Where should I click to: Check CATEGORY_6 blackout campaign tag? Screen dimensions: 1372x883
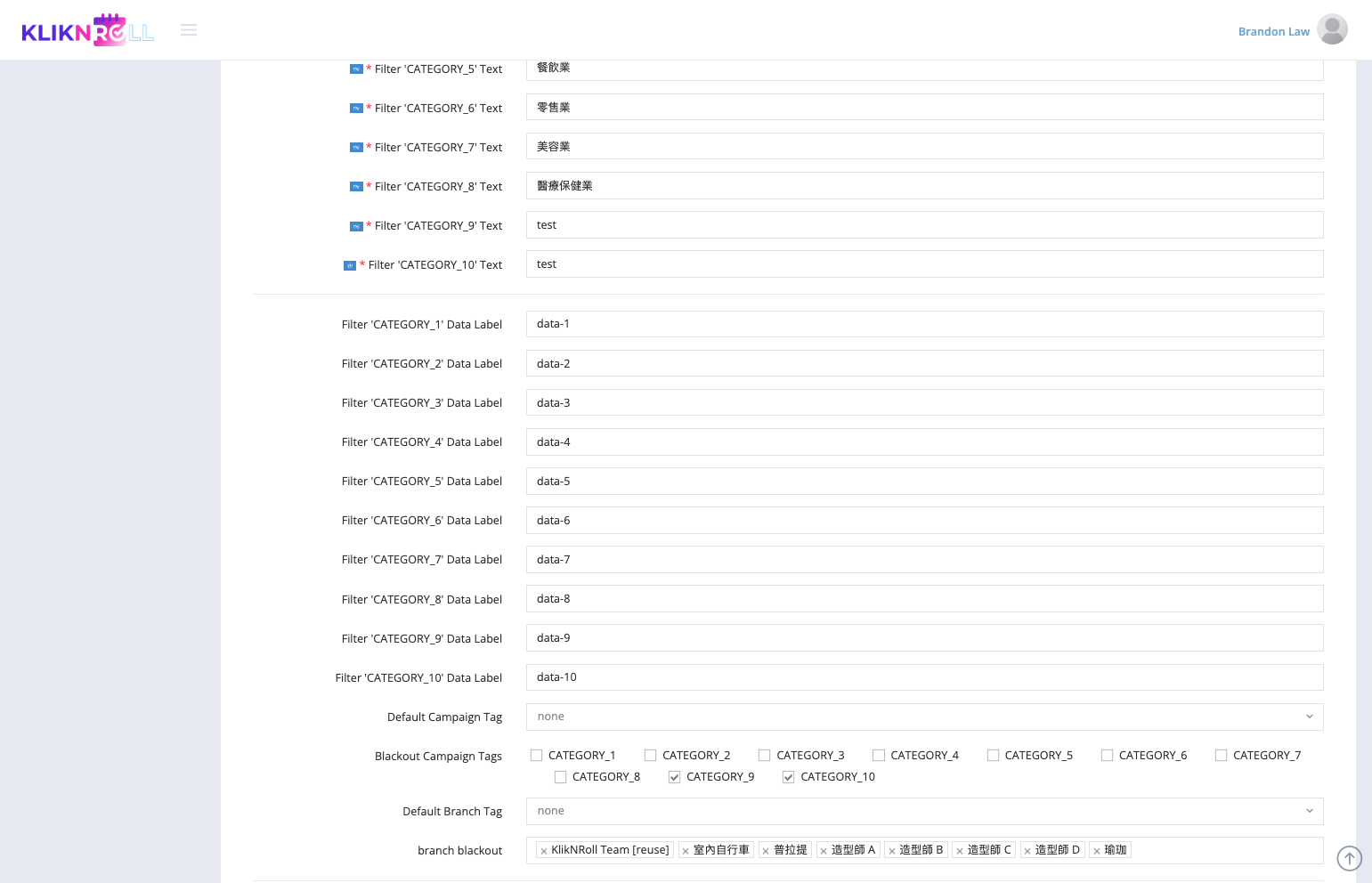(x=1107, y=755)
